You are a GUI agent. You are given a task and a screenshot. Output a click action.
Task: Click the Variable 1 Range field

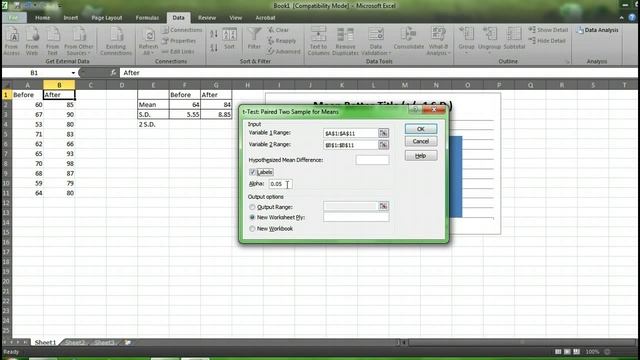(351, 133)
